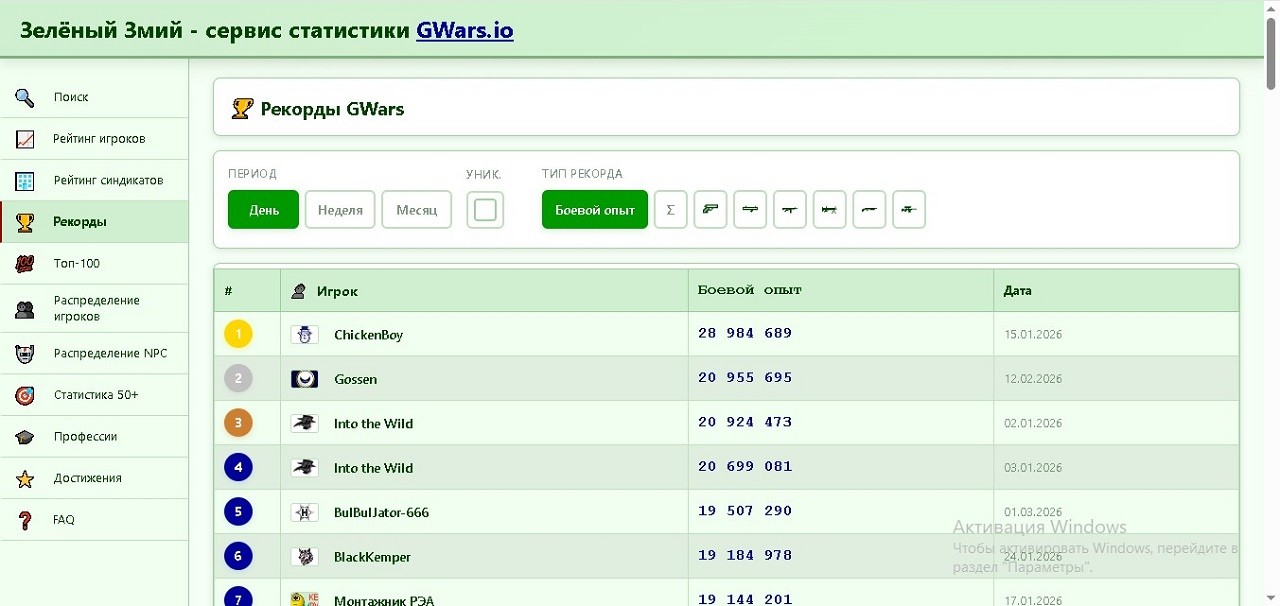Click the date 15.01.2026

1033,335
